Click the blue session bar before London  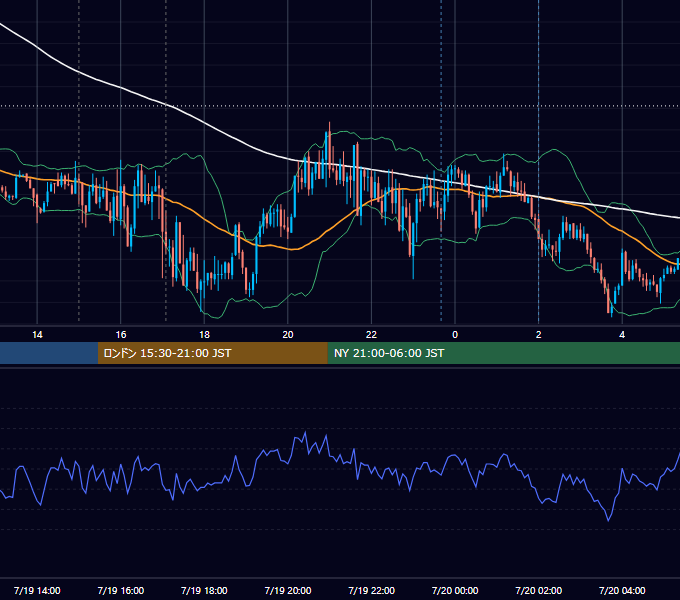click(x=49, y=353)
